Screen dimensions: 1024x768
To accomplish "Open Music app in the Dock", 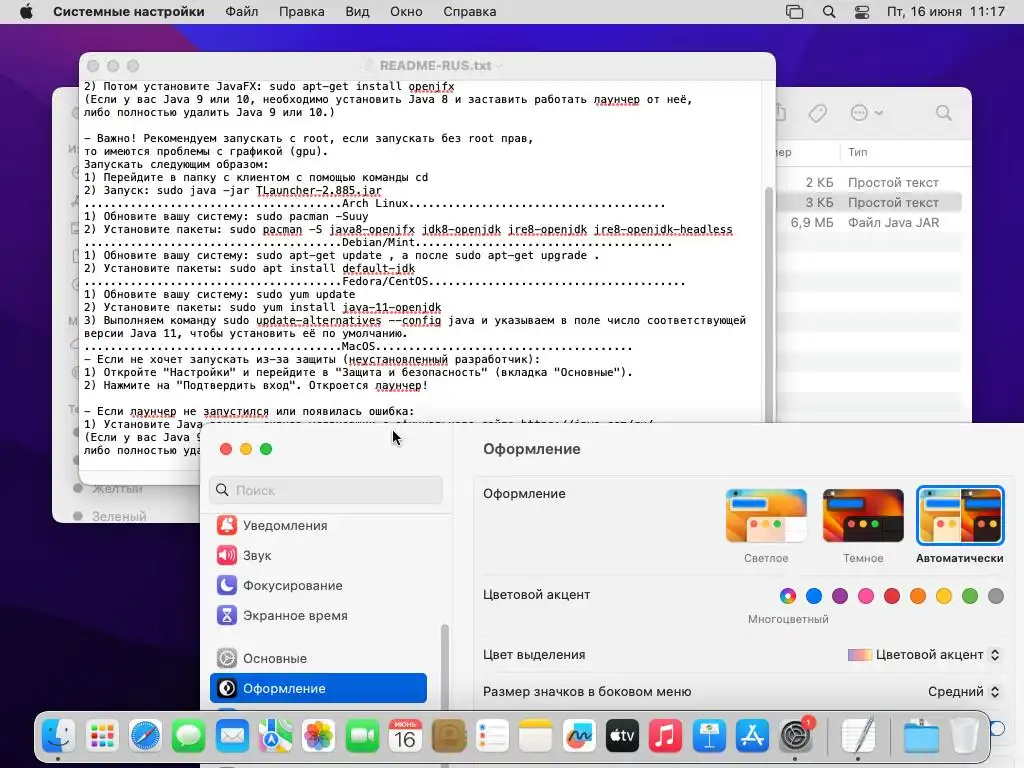I will coord(665,736).
